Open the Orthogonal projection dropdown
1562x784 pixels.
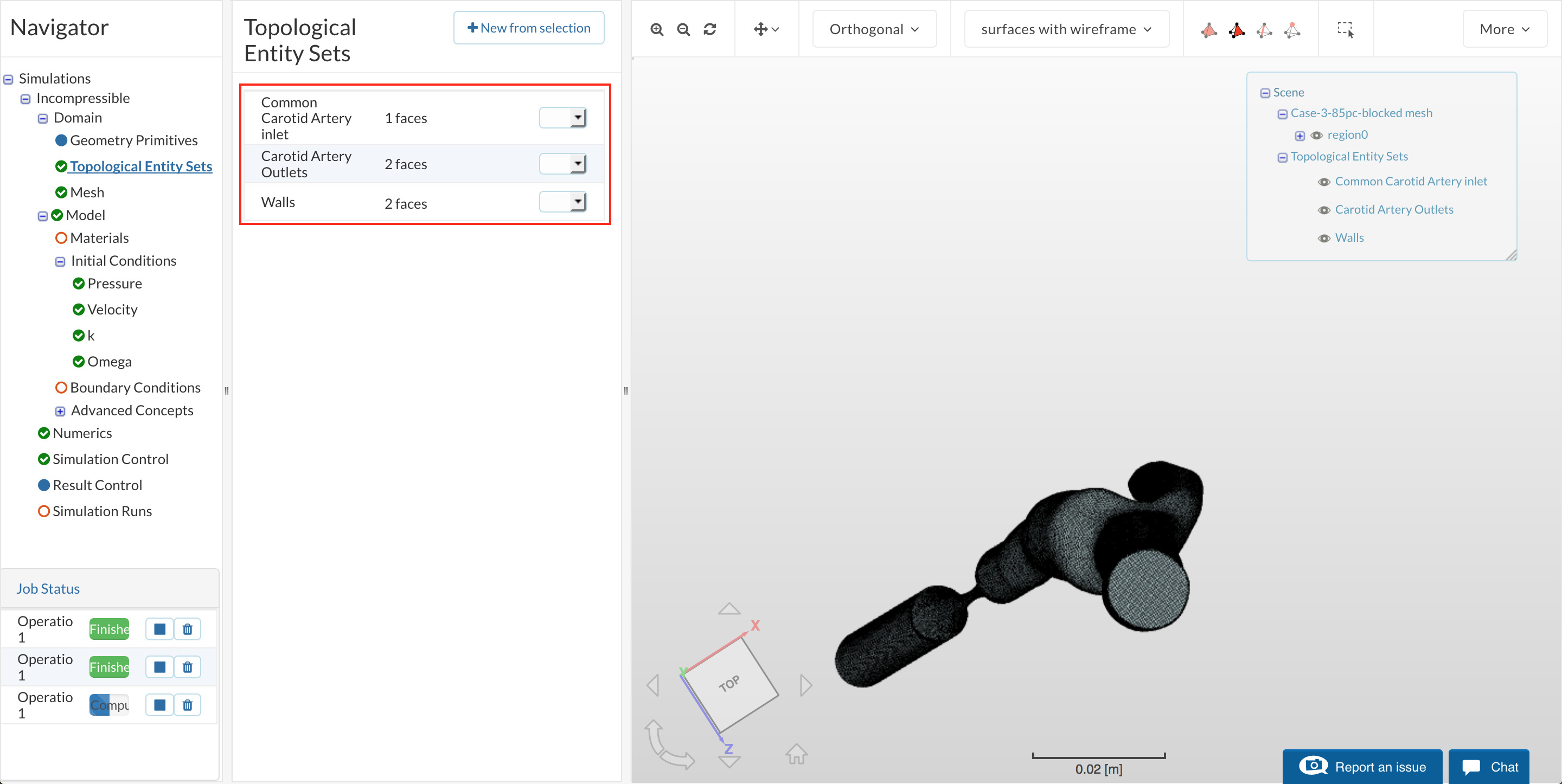[874, 29]
